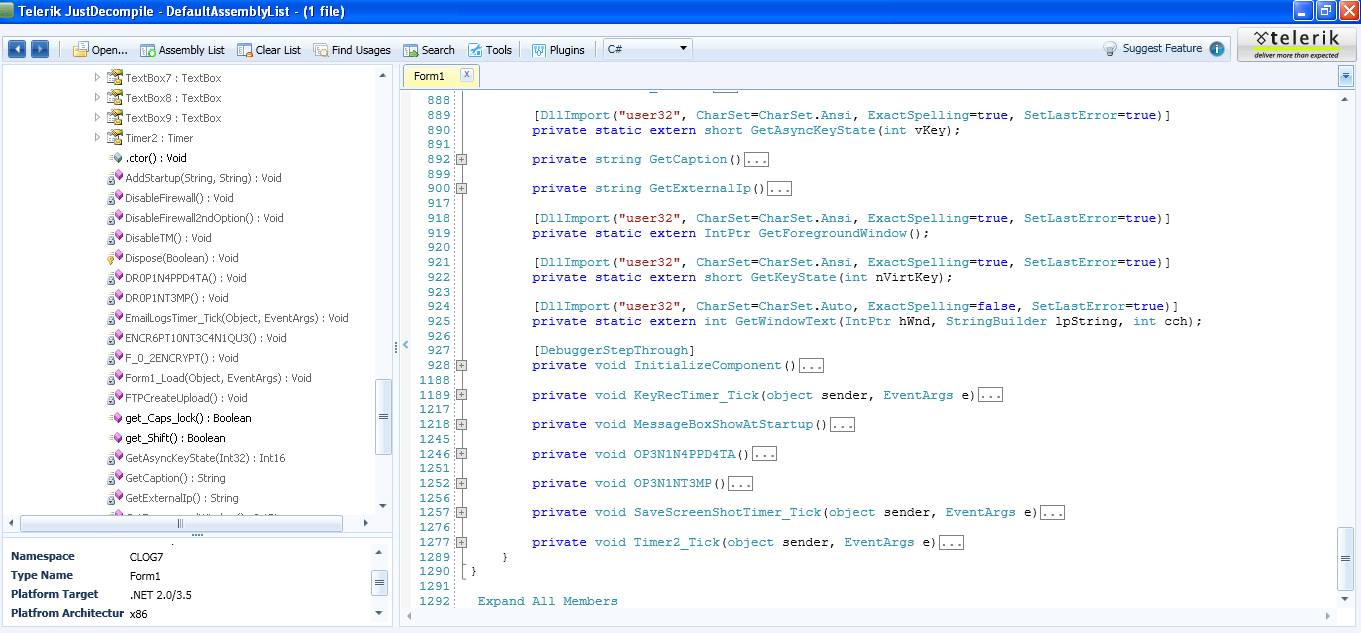Switch to the Form1 tab
Screen dimensions: 1361x633
[429, 76]
